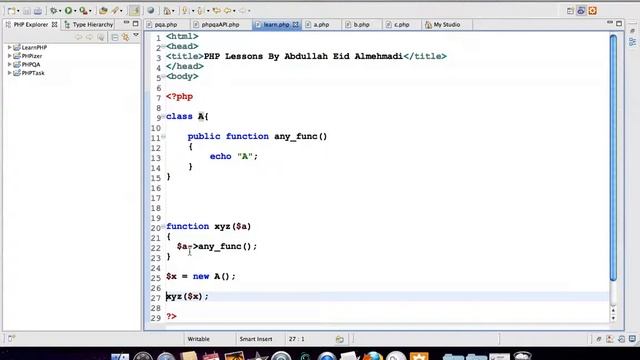
Task: Maximize the PHP Explorer panel
Action: pos(136,24)
